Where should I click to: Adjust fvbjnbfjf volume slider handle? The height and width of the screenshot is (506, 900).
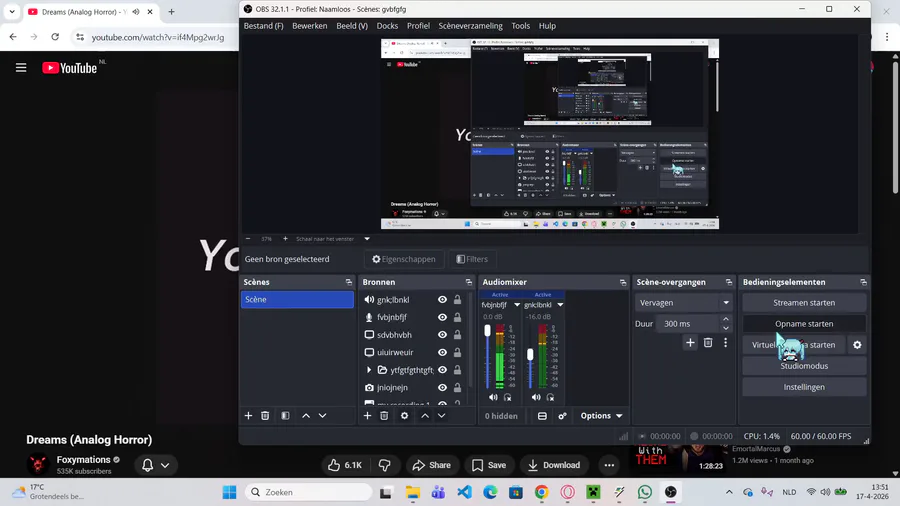coord(487,330)
